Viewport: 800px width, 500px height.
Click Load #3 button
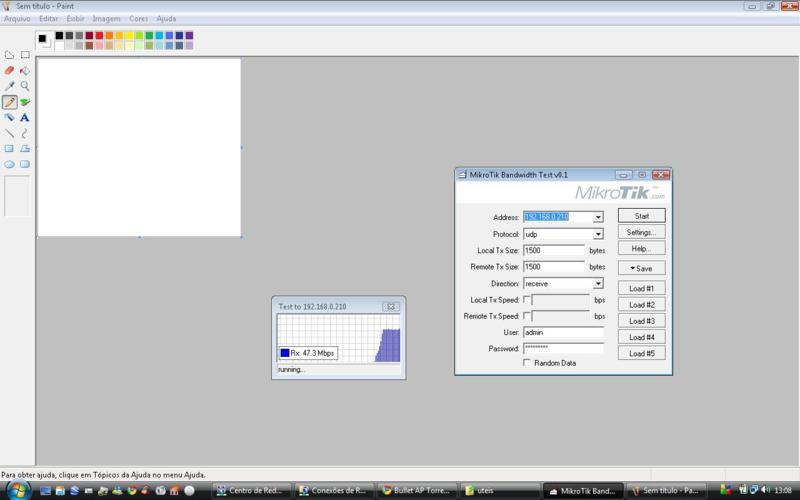(641, 321)
